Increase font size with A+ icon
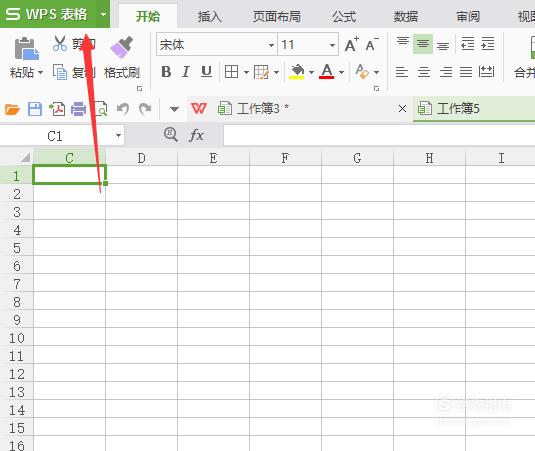Screen dimensions: 535x451 click(x=351, y=44)
